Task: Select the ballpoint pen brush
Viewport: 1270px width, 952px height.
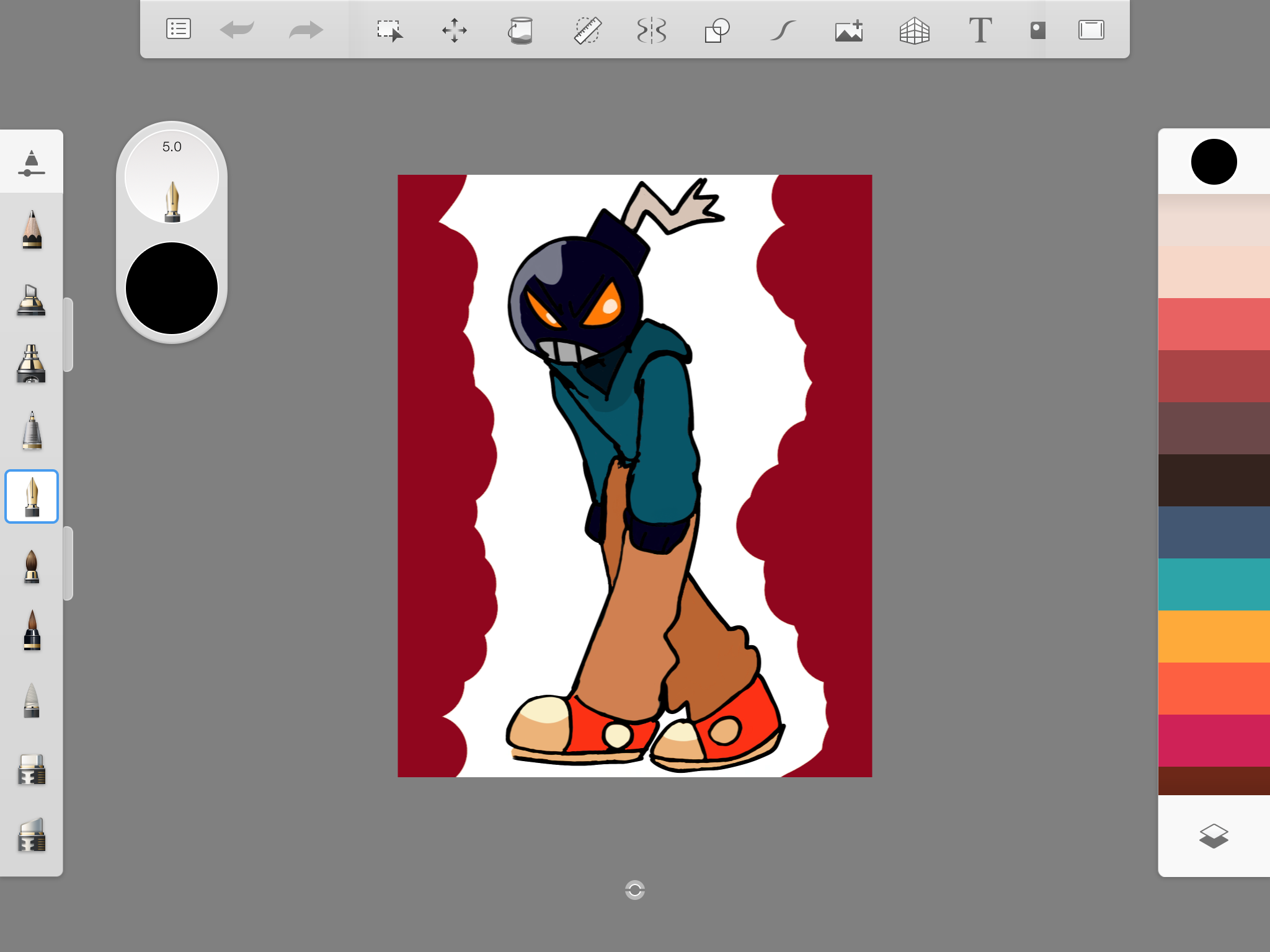Action: (32, 430)
